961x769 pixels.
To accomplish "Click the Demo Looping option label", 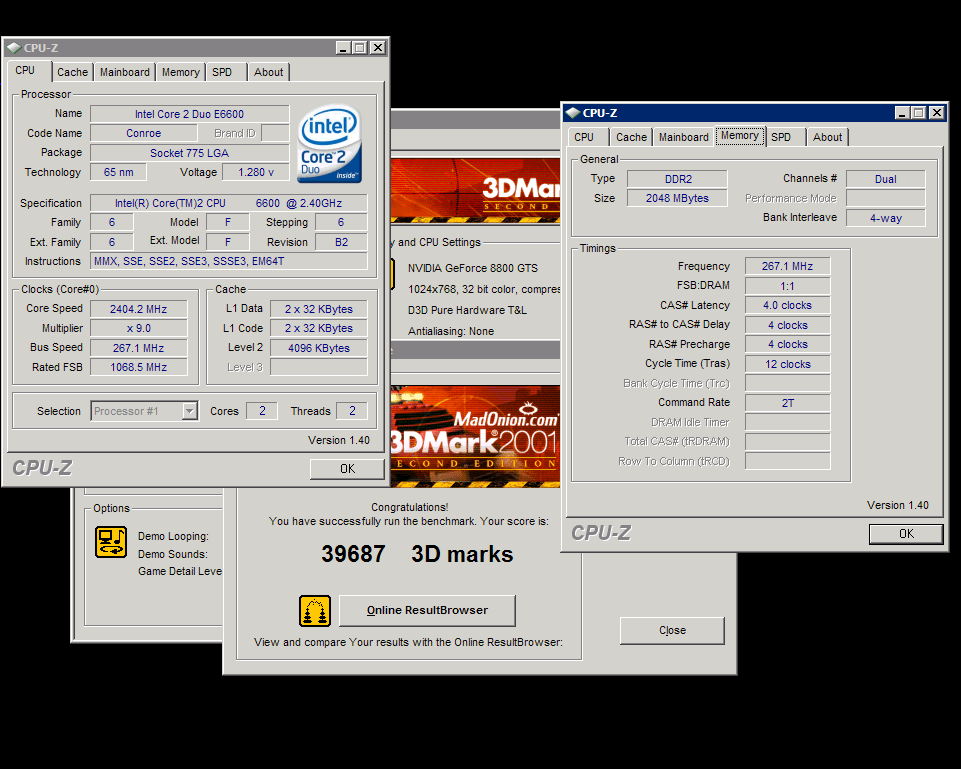I will [x=173, y=536].
